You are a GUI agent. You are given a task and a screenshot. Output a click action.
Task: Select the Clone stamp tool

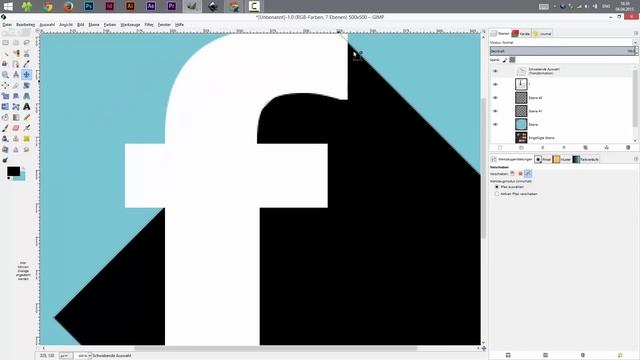[x=16, y=139]
